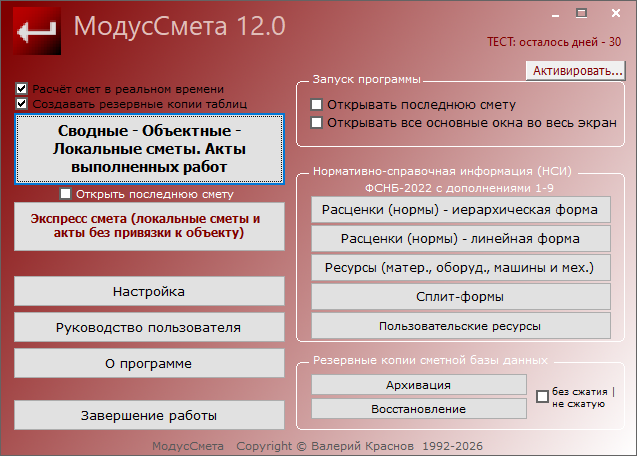Click the МодусСмета 12.0 title
Image resolution: width=637 pixels, height=456 pixels.
tap(180, 26)
